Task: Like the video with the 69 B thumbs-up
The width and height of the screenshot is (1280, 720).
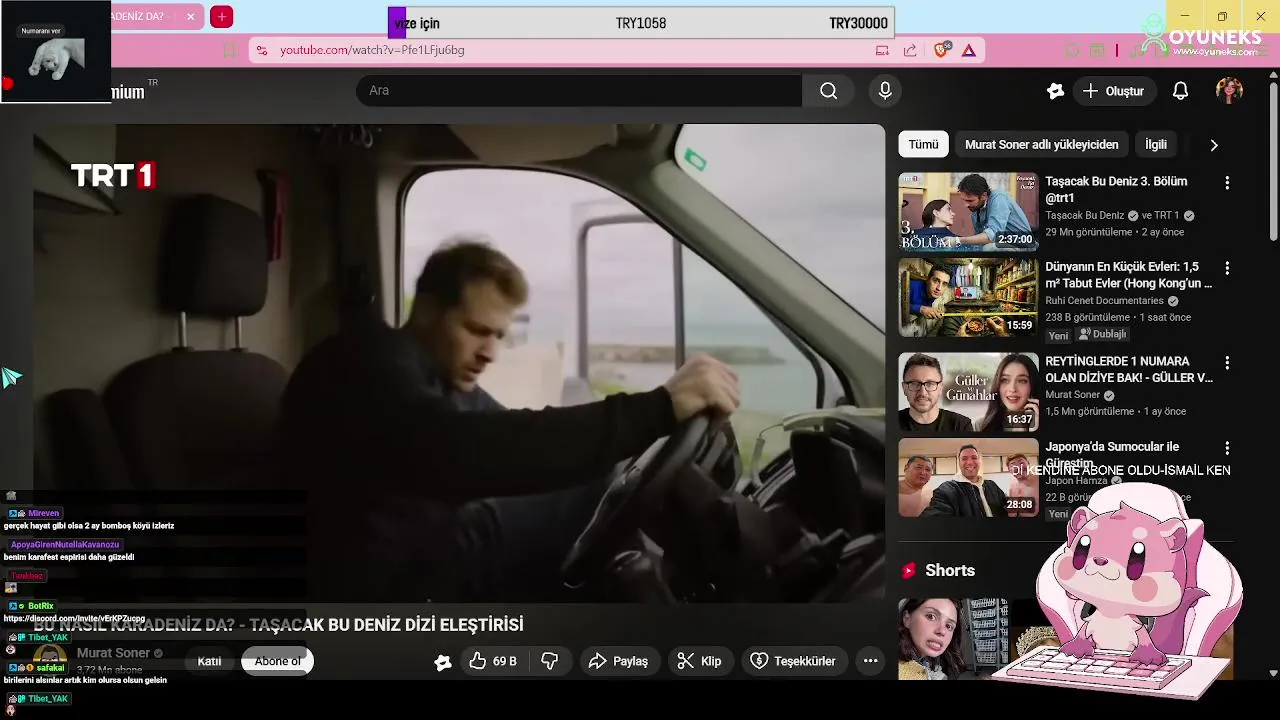Action: [x=492, y=661]
